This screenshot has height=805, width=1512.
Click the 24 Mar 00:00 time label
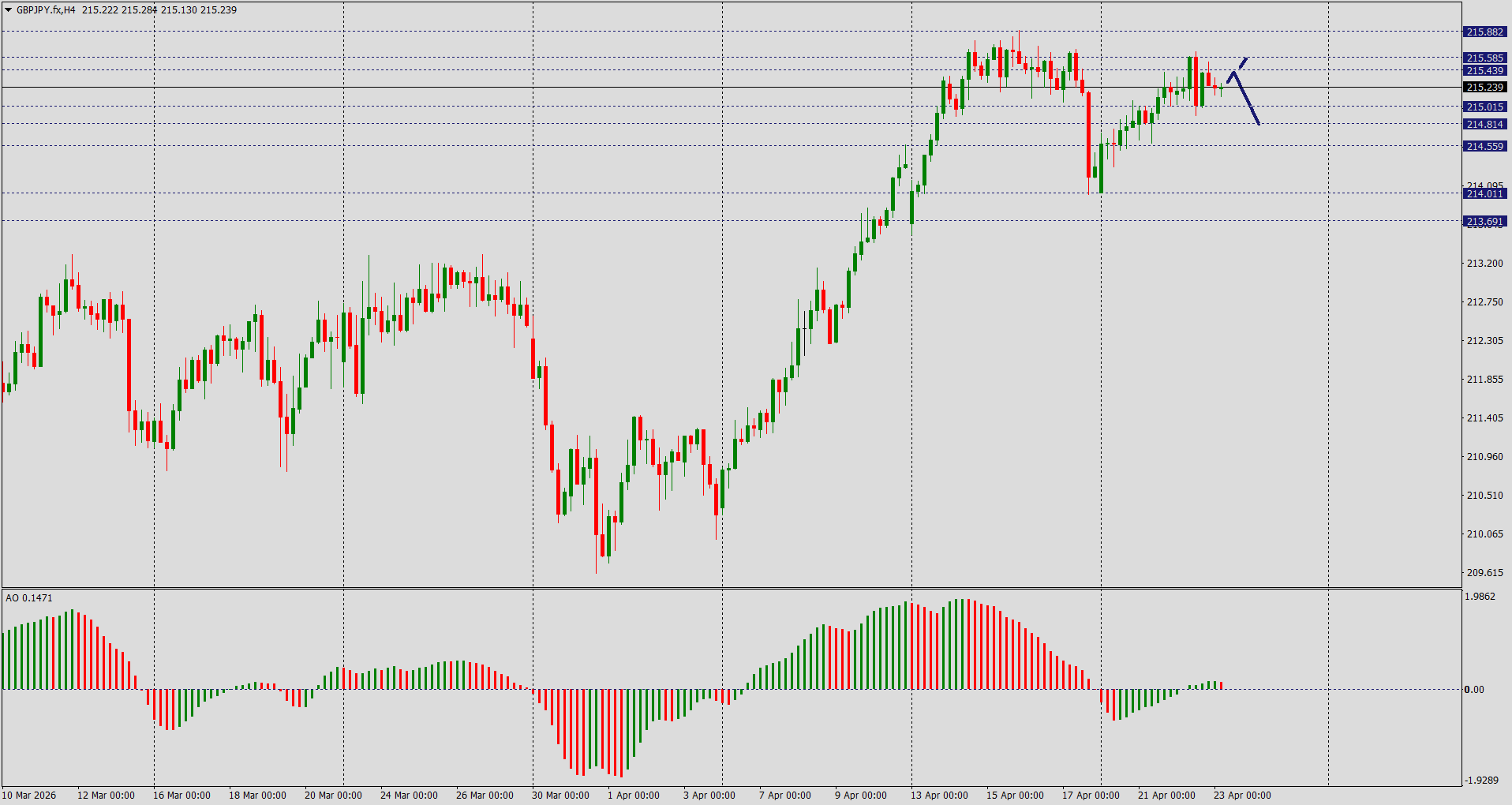(409, 796)
